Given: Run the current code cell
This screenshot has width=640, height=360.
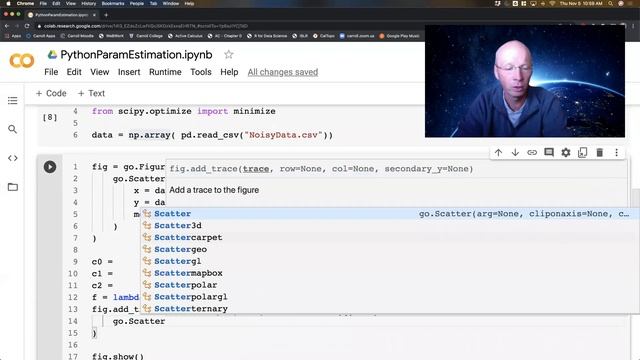Looking at the screenshot, I should (50, 167).
